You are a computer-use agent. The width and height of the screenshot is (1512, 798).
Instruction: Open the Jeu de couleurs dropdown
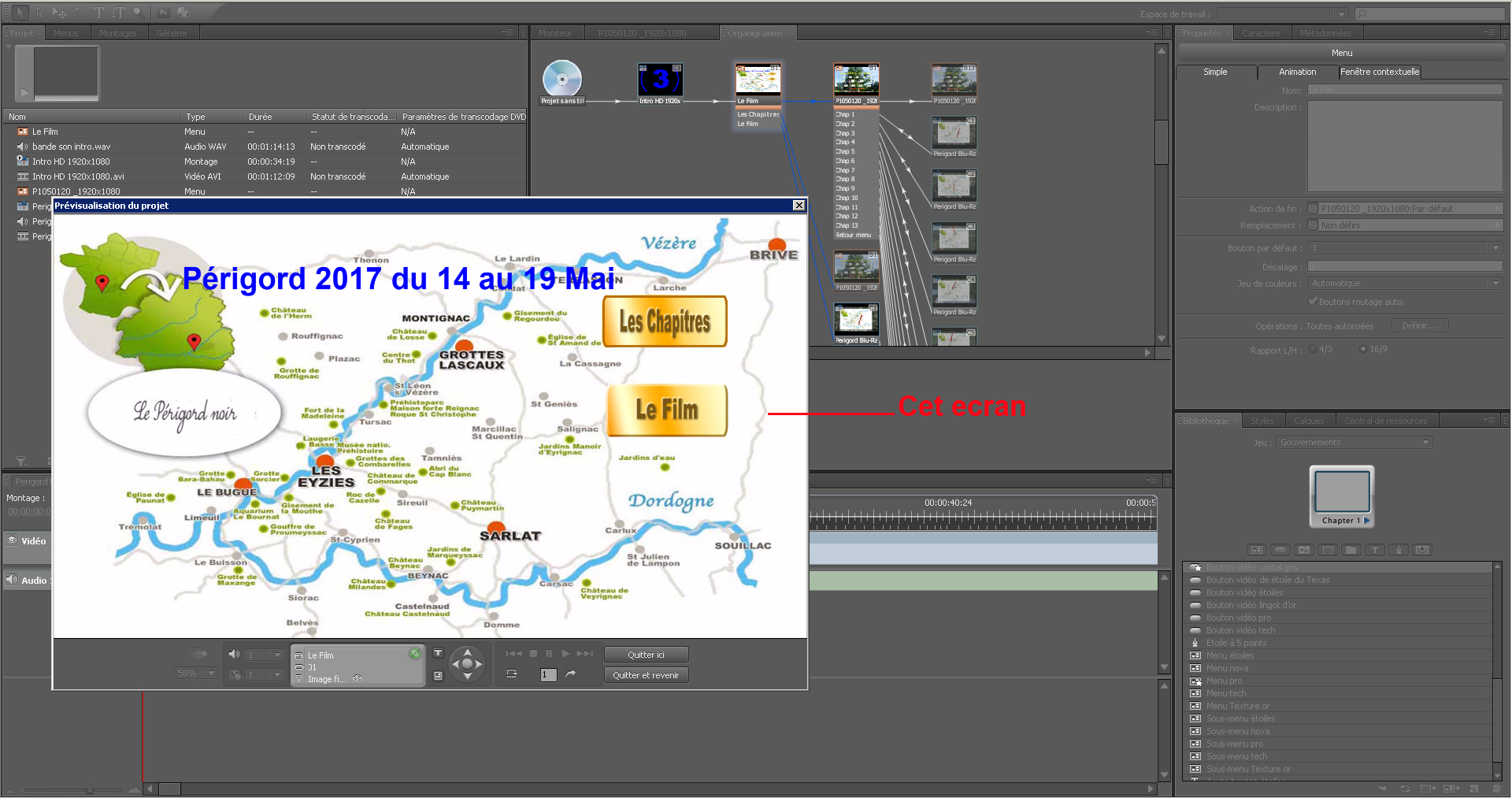[1495, 284]
